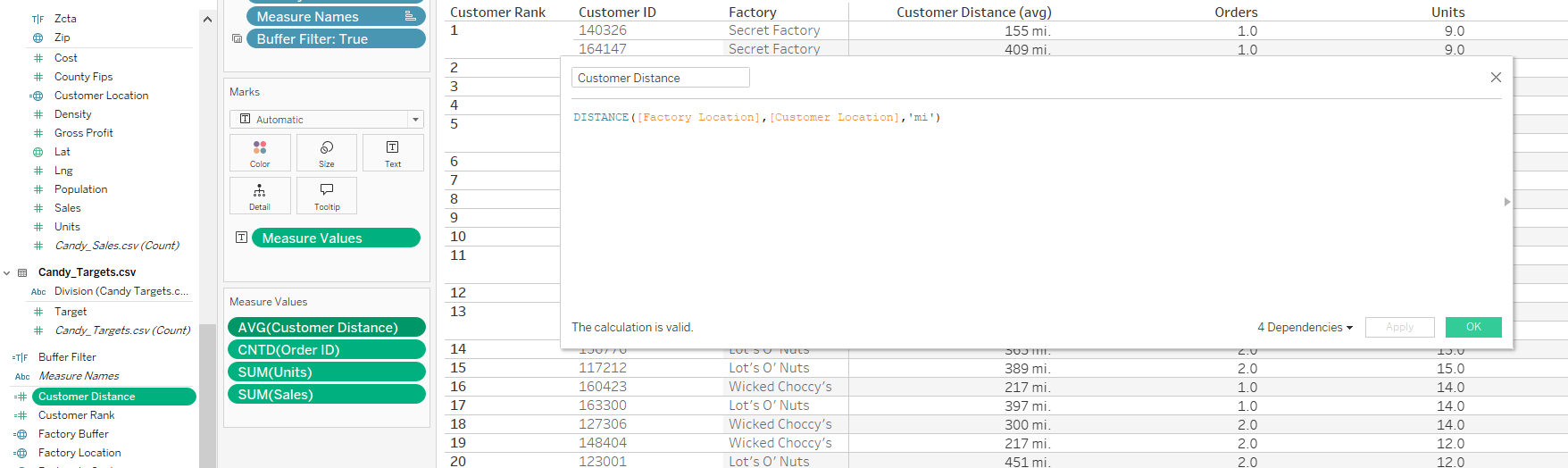Click the Customer Distance (avg) header
1568x468 pixels.
click(974, 13)
